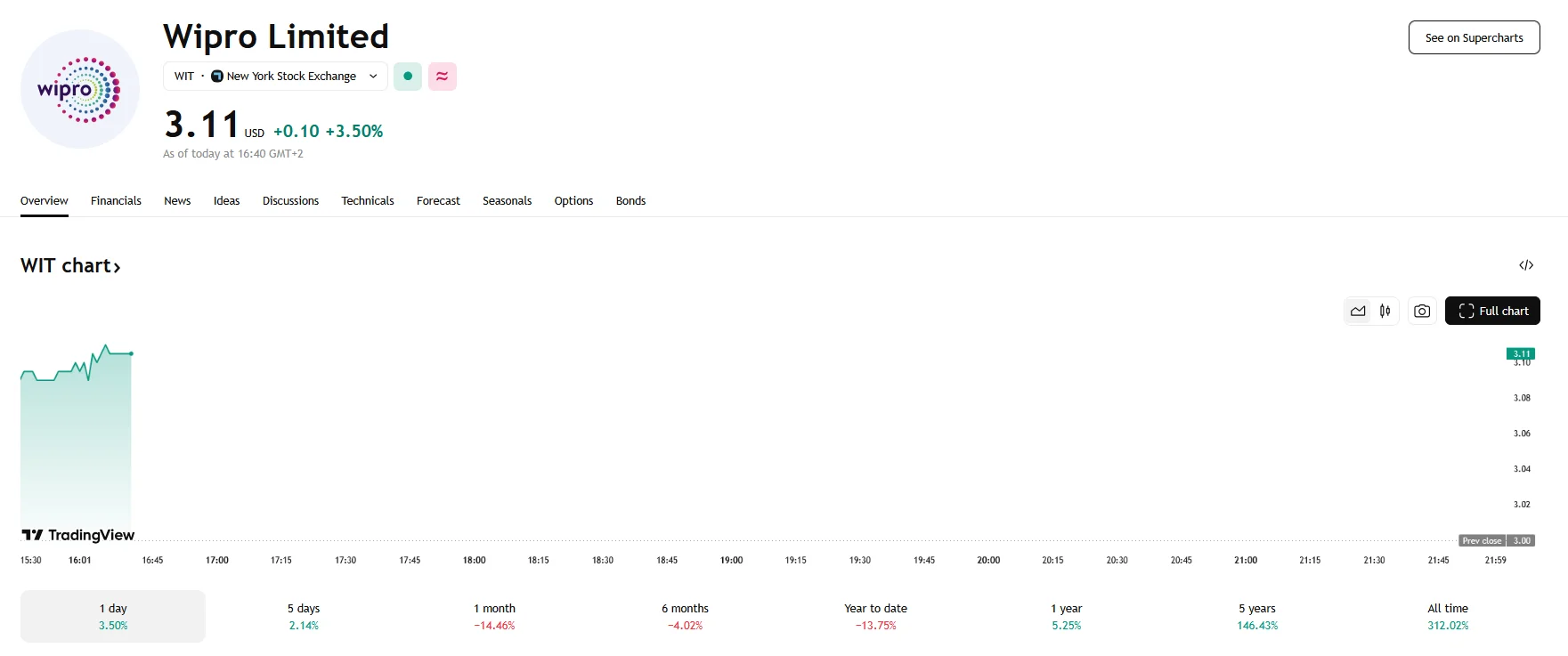The width and height of the screenshot is (1568, 656).
Task: Open the Full chart view
Action: point(1492,311)
